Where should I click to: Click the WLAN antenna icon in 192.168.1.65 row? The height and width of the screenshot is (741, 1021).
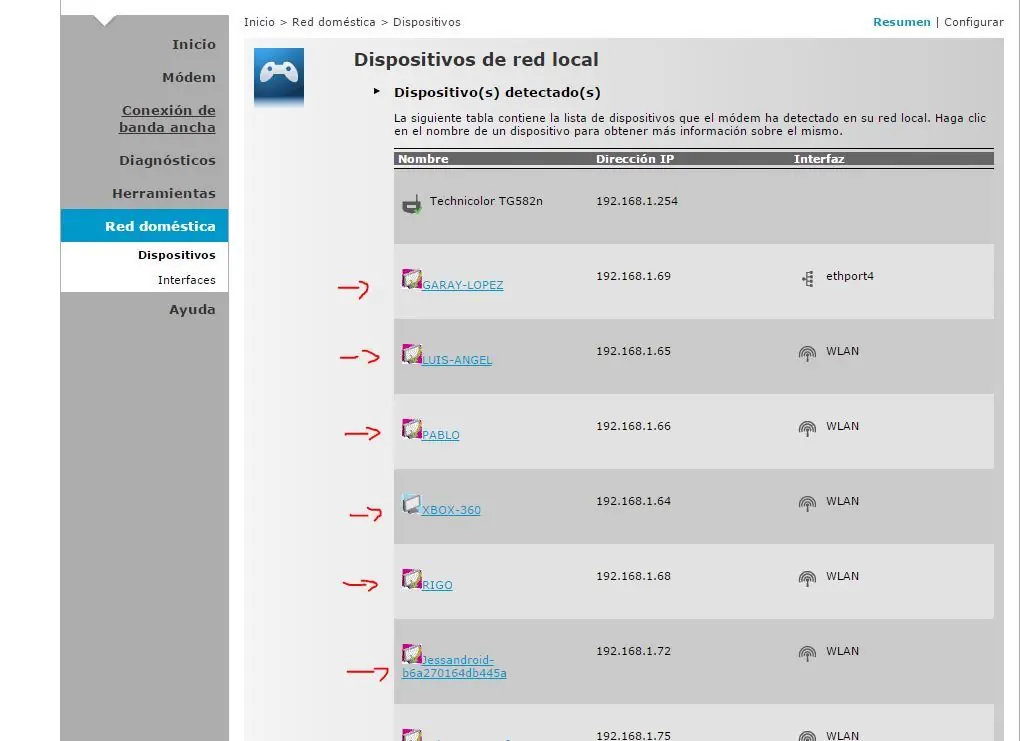(807, 354)
